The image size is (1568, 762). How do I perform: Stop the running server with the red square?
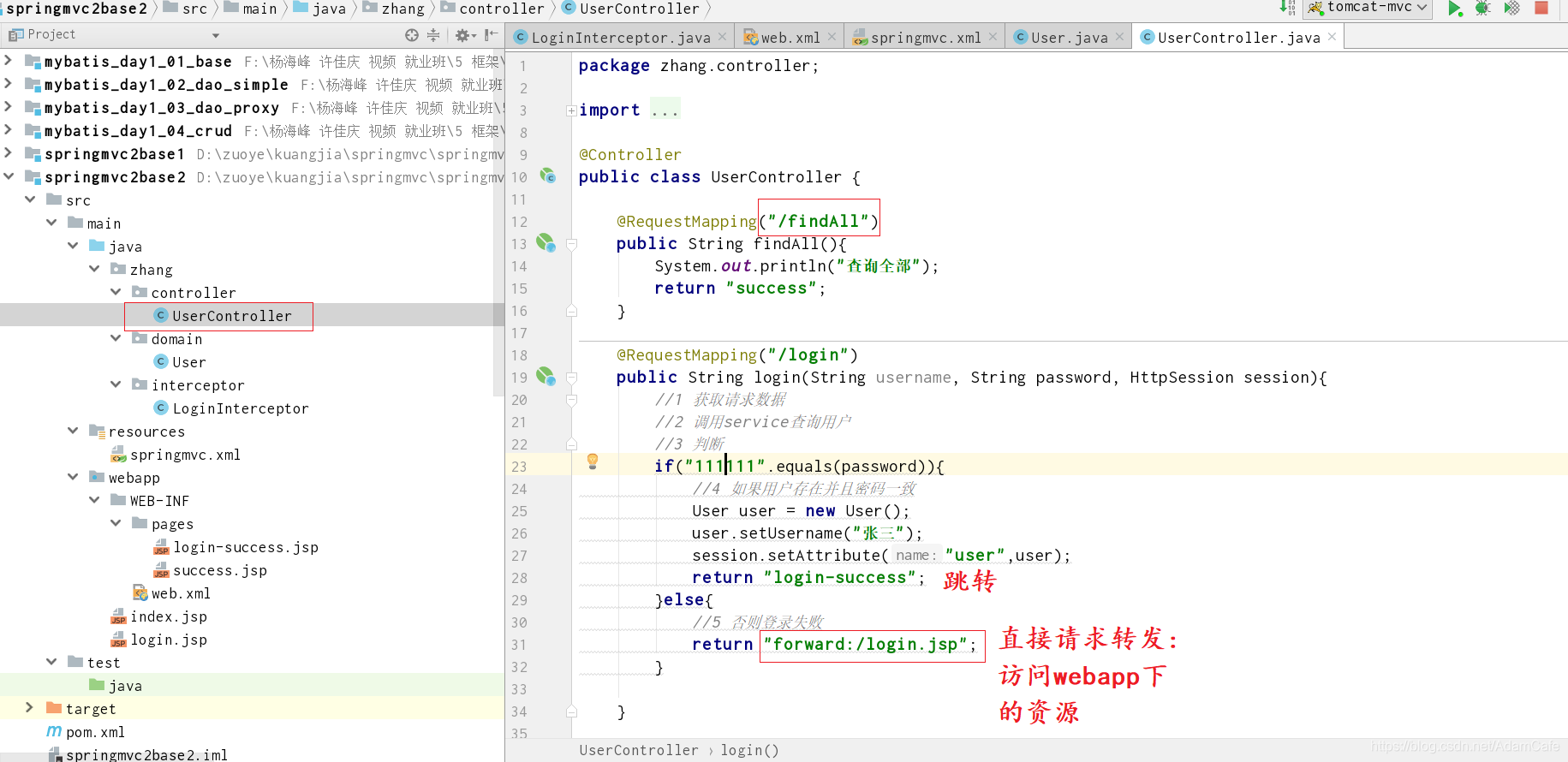(x=1541, y=8)
